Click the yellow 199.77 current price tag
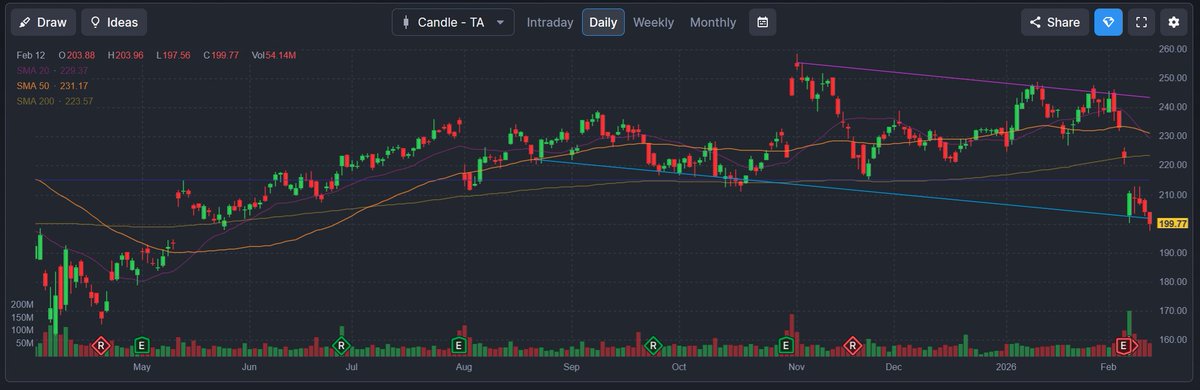Viewport: 1200px width, 390px height. [x=1172, y=223]
